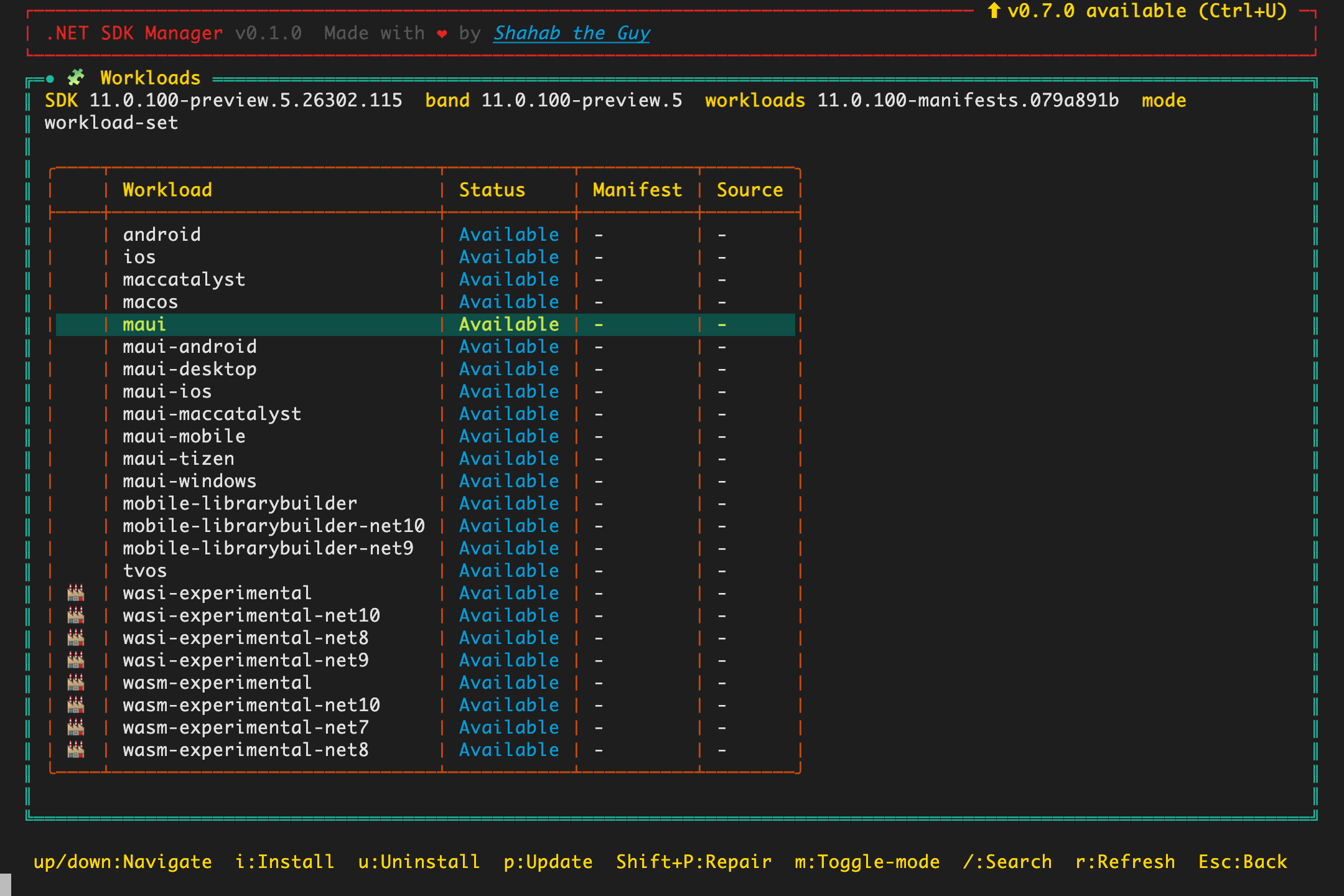Screen dimensions: 1344x896
Task: Click the up/down:Navigate hint
Action: point(123,862)
